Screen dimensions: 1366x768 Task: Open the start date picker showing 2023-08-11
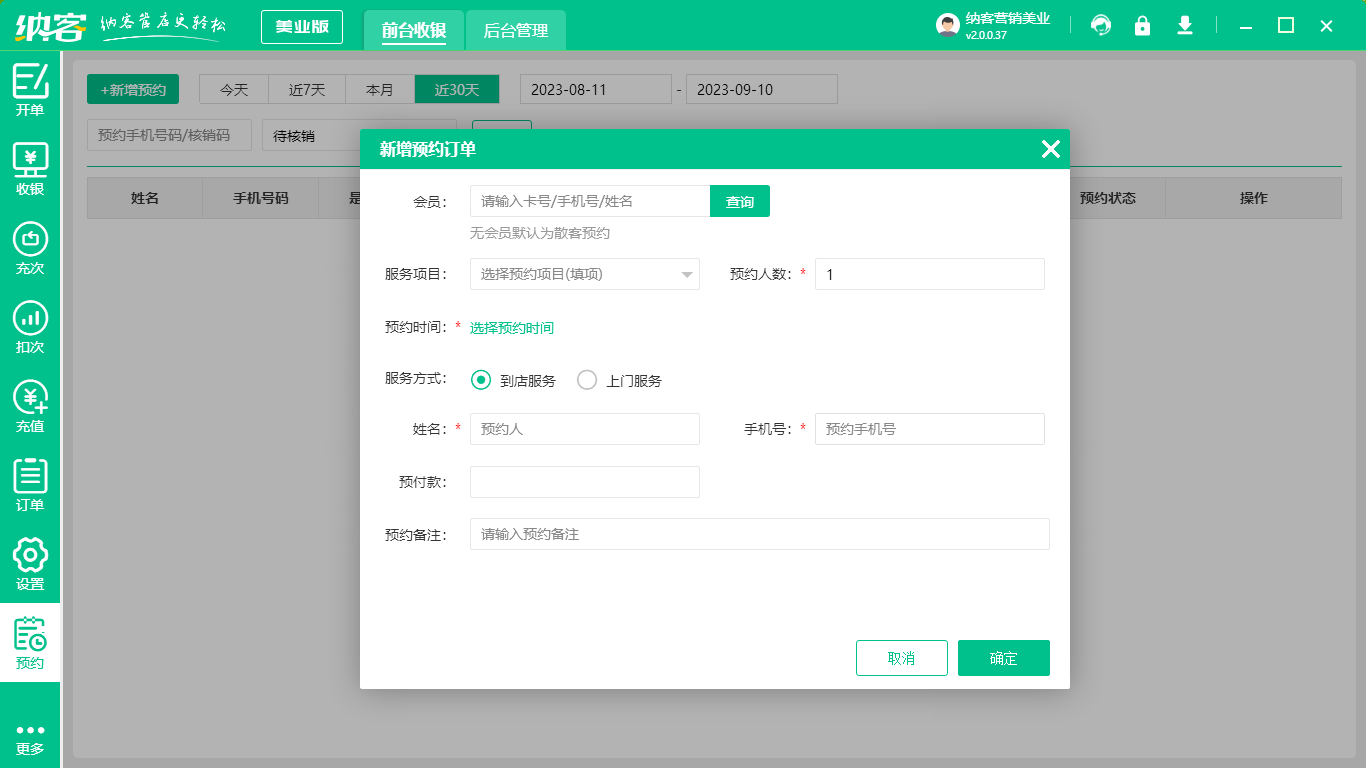pos(596,89)
